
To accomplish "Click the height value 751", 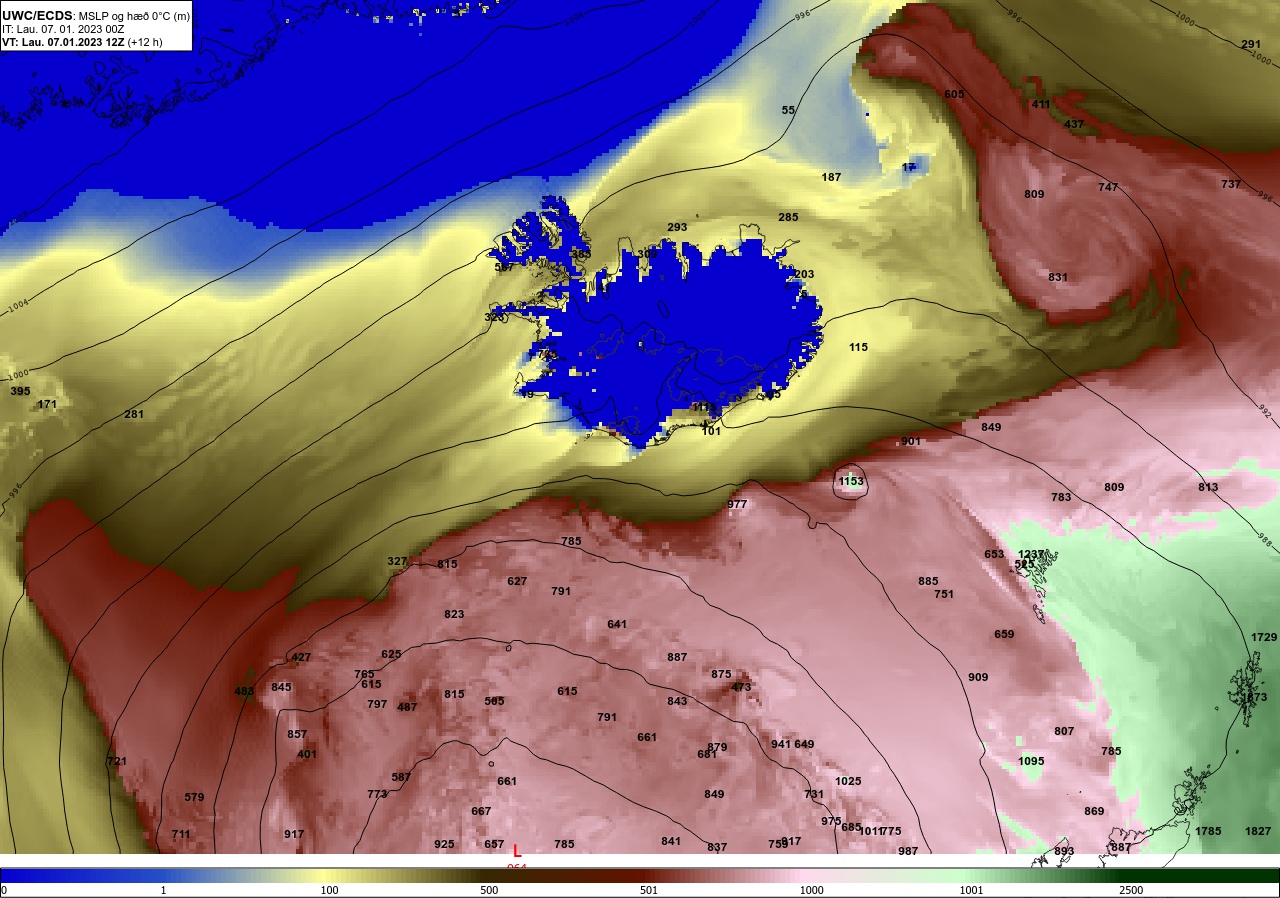I will click(944, 594).
